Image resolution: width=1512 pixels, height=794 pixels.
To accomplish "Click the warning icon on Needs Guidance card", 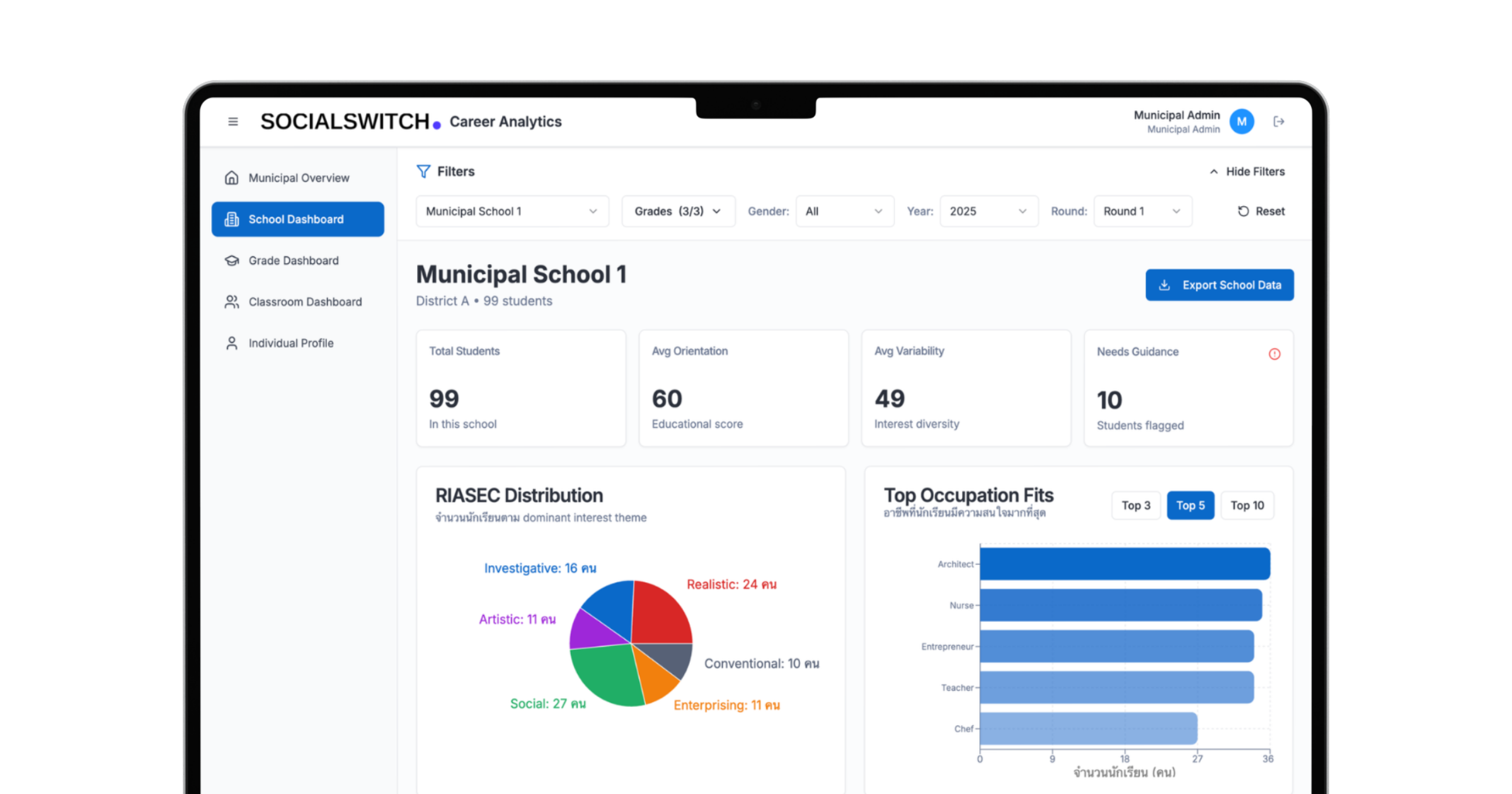I will click(x=1274, y=354).
